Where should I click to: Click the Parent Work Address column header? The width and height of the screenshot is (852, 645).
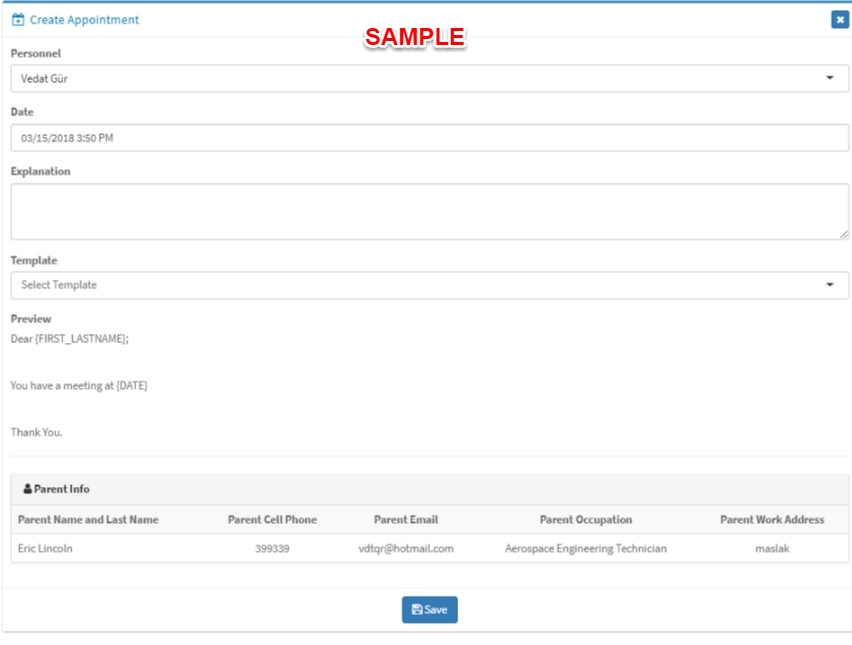772,520
